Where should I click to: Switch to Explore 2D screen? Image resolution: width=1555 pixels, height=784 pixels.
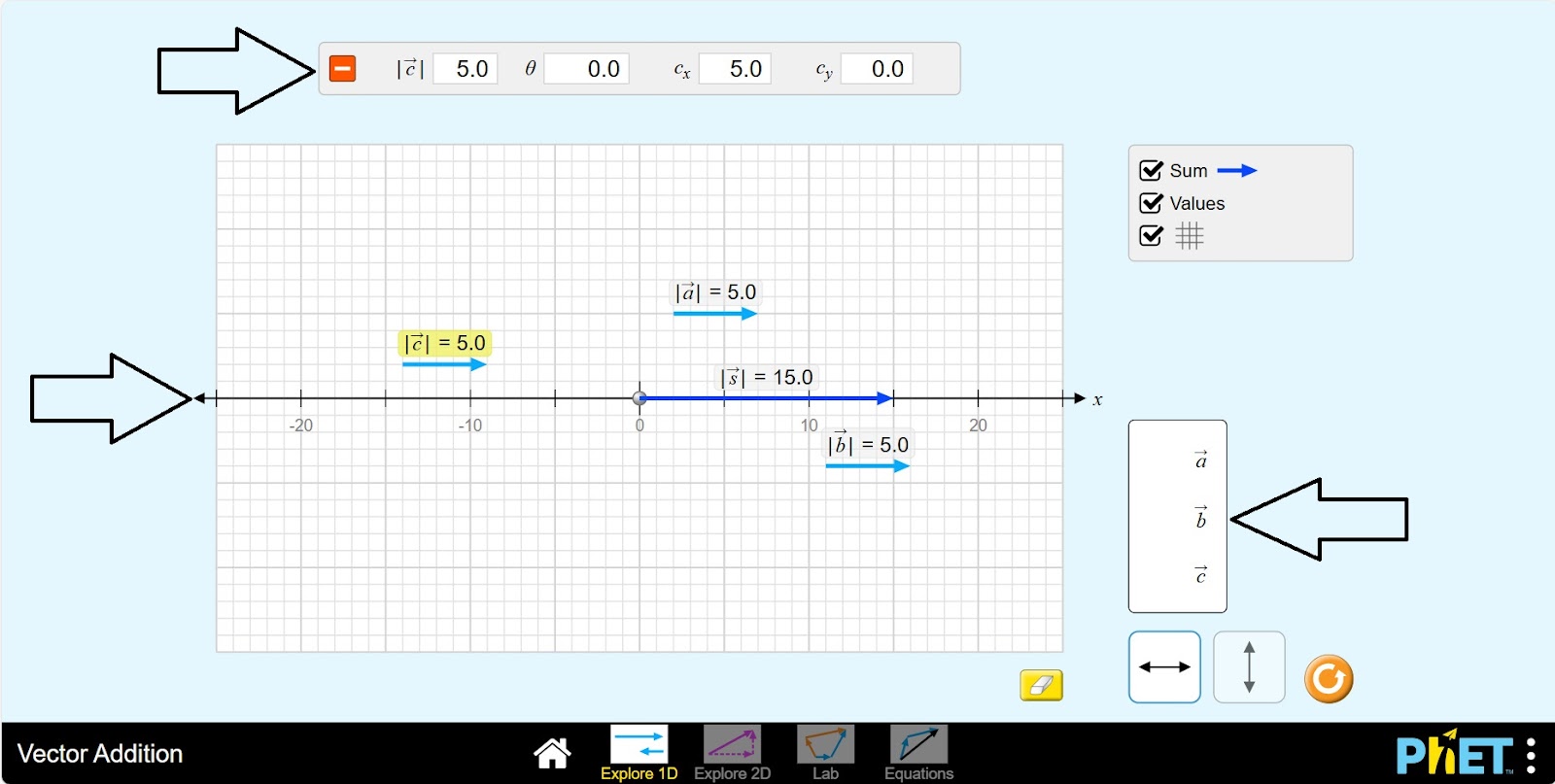[x=732, y=753]
